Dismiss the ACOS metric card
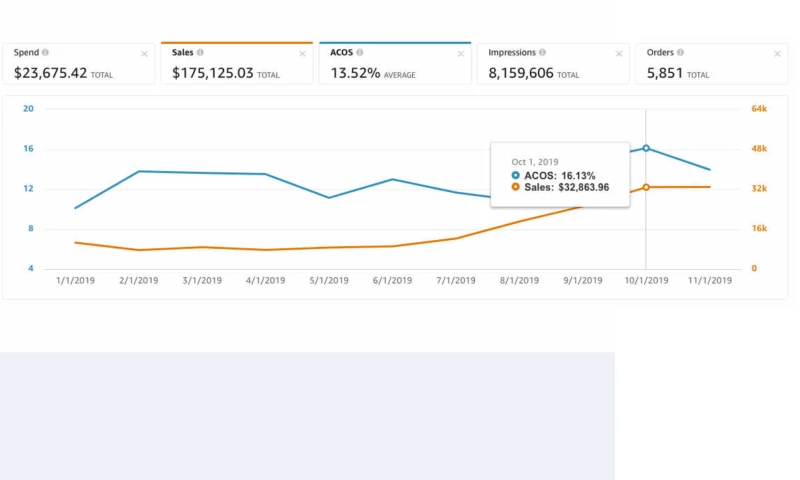Image resolution: width=800 pixels, height=480 pixels. (x=460, y=54)
